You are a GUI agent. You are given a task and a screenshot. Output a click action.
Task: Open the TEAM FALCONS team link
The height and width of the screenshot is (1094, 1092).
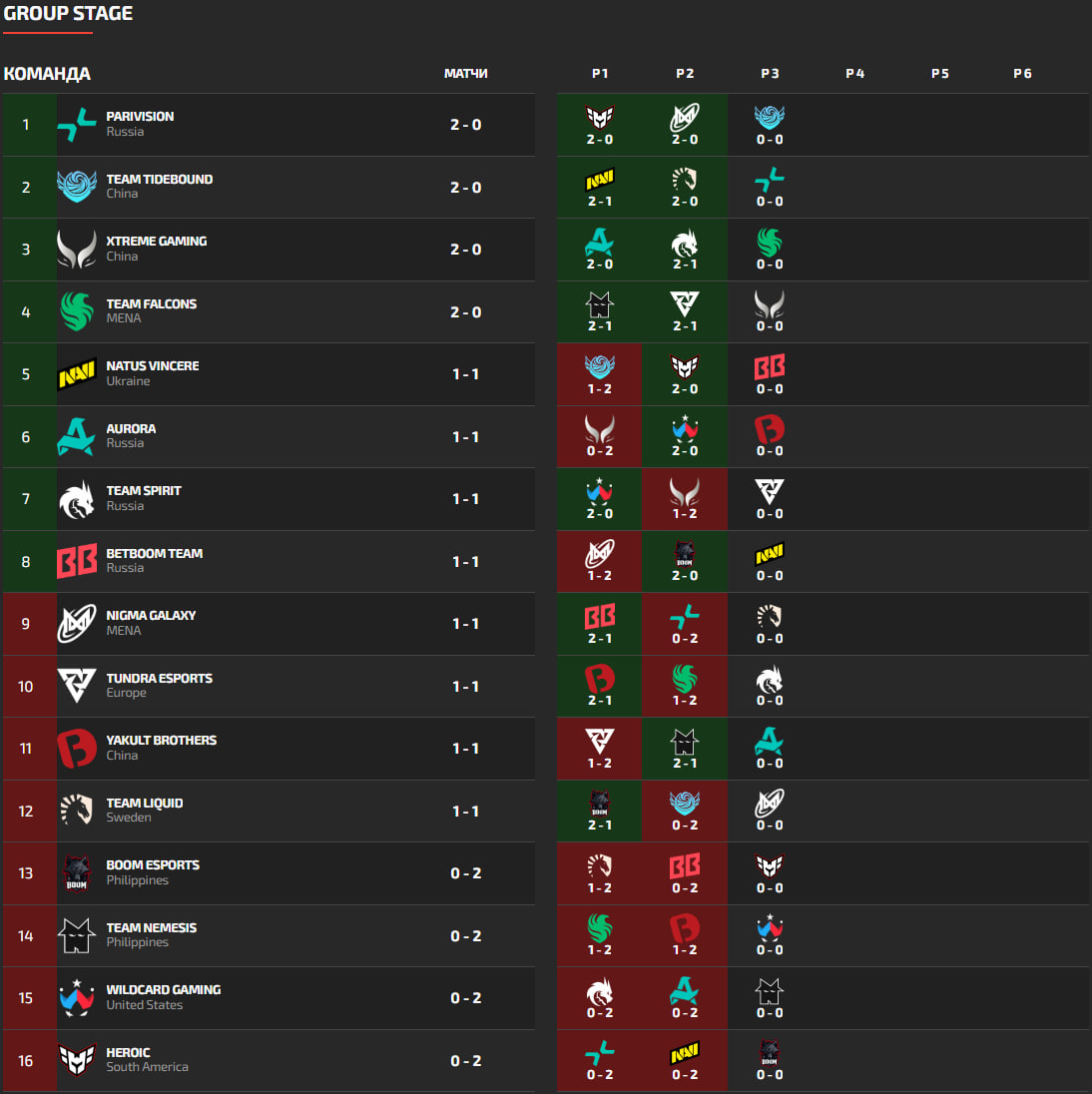(x=152, y=304)
